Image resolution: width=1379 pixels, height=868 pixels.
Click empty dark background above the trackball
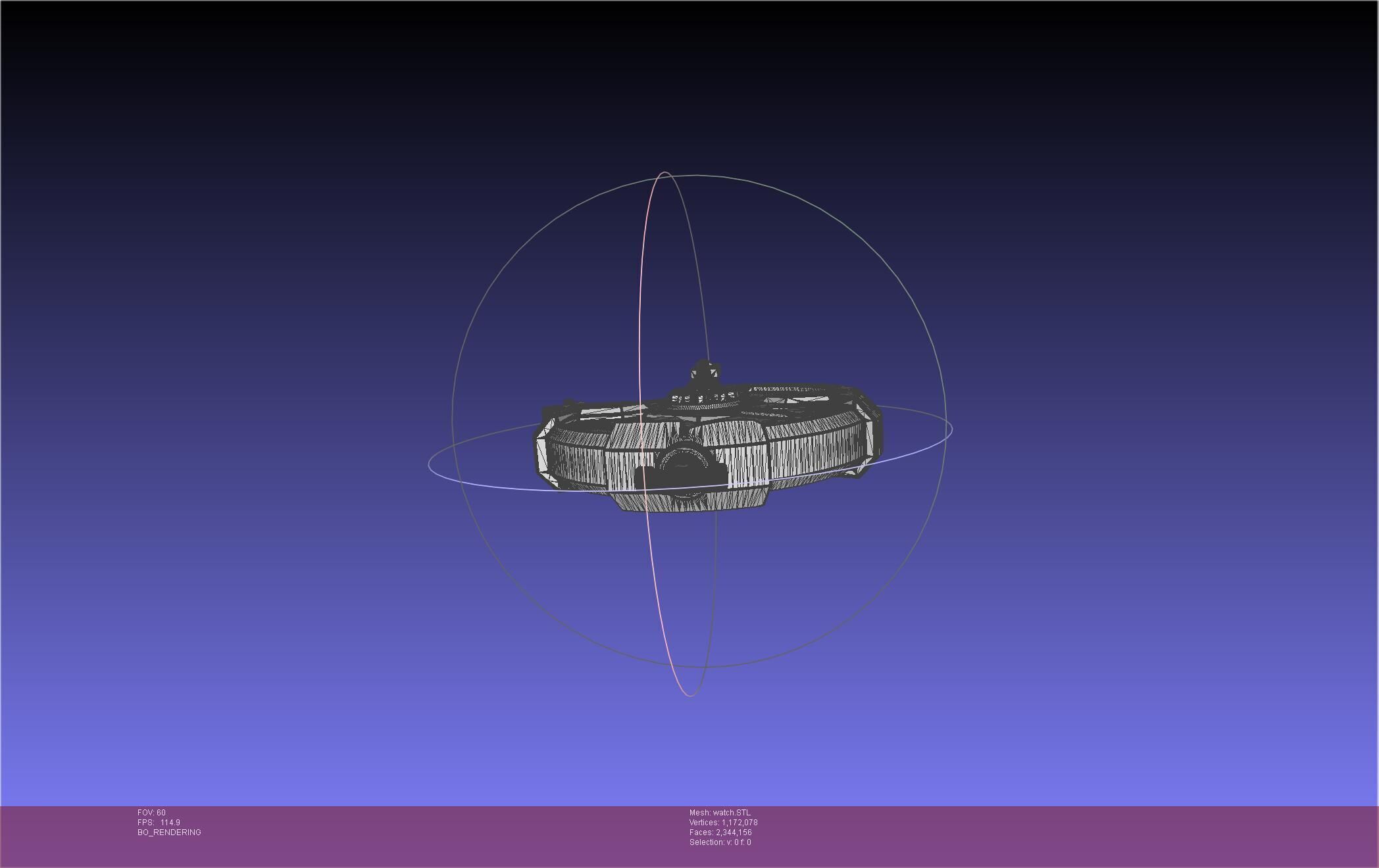[691, 85]
